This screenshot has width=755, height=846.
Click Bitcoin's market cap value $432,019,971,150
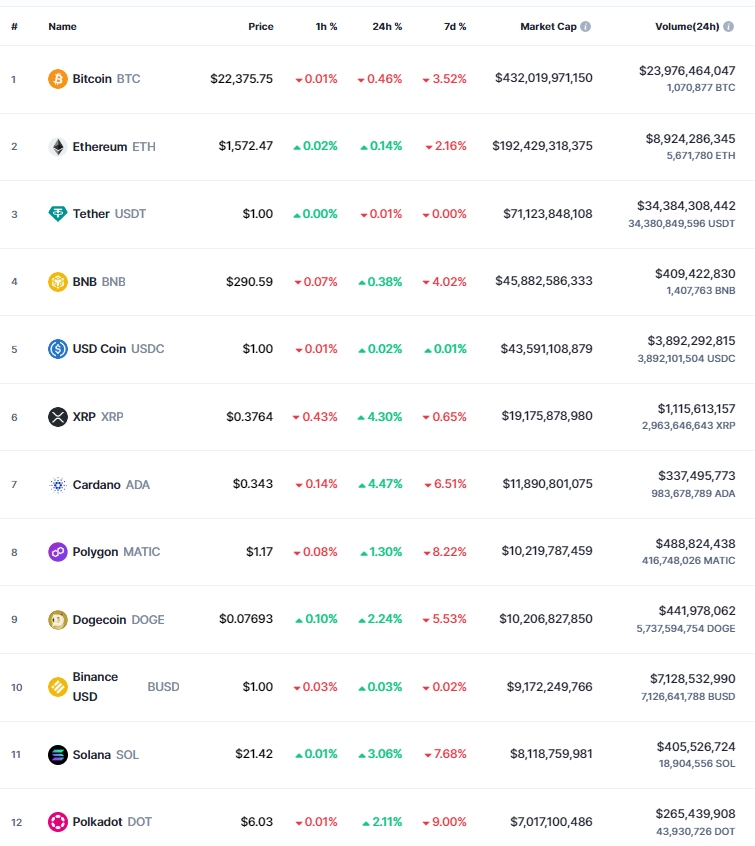pos(544,78)
